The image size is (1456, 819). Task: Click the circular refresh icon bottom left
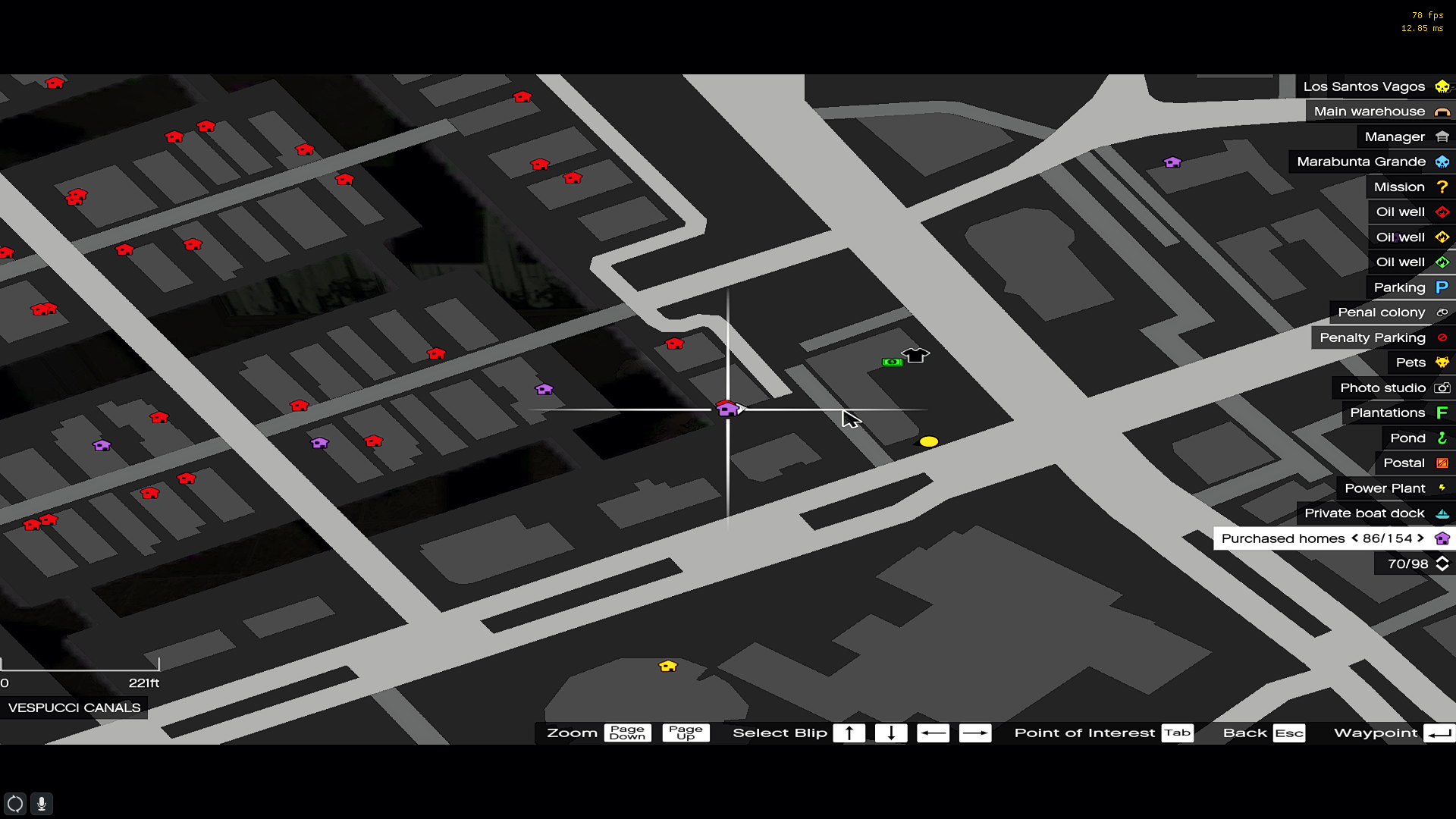click(15, 803)
